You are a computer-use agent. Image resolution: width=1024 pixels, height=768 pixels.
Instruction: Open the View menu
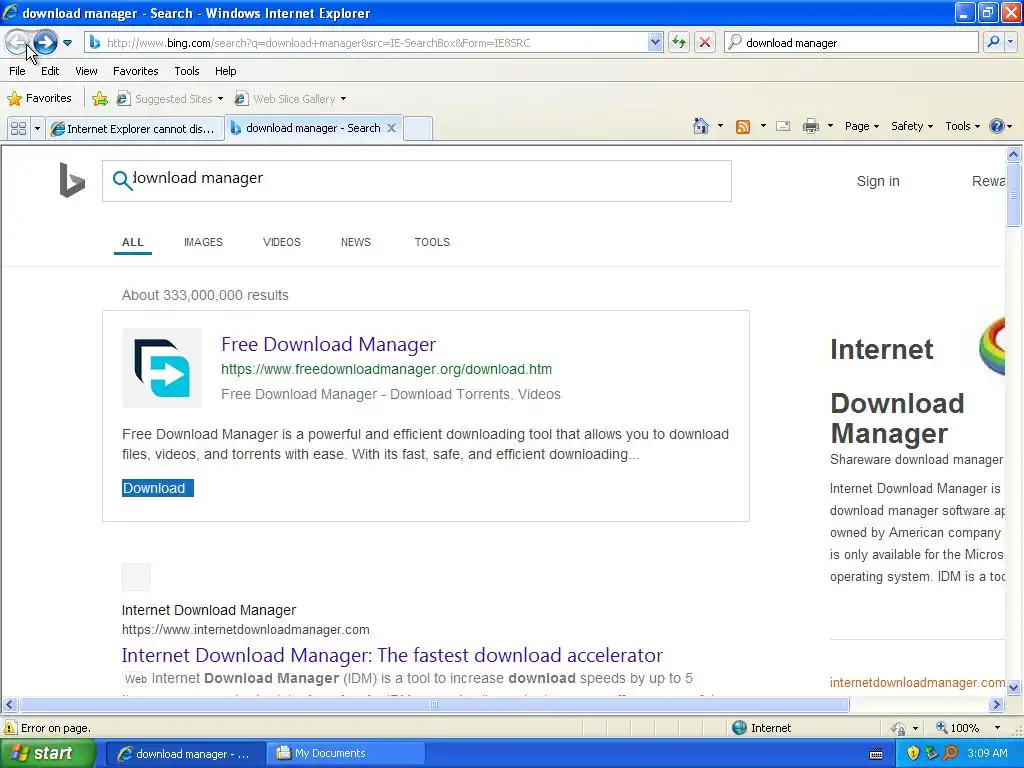point(86,71)
